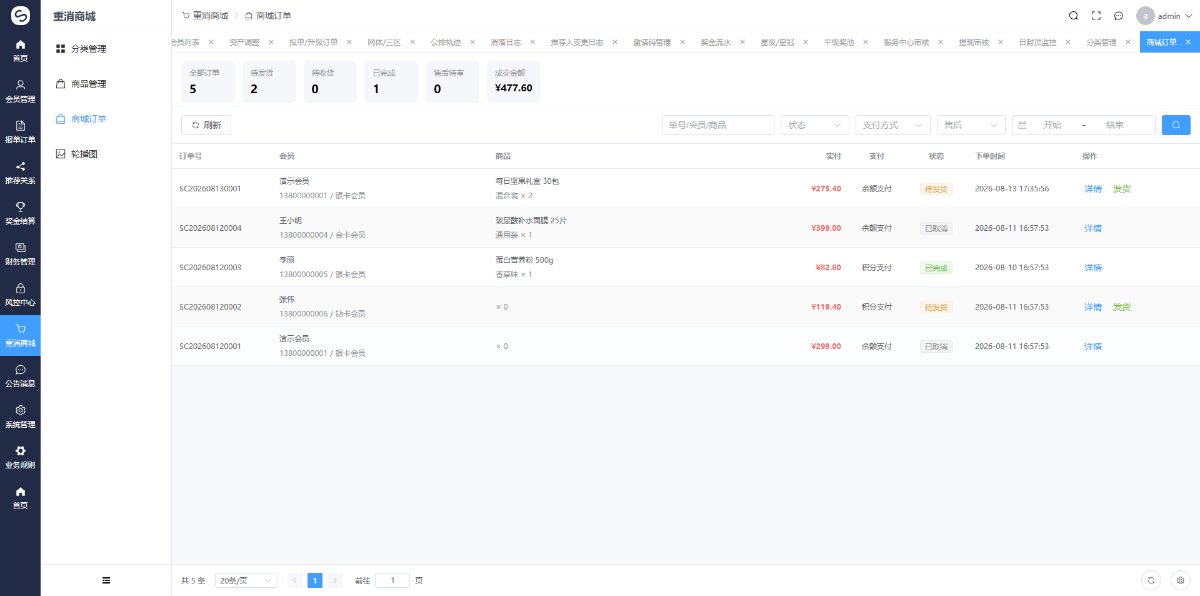Open the message bubble icon in header

click(x=1118, y=15)
